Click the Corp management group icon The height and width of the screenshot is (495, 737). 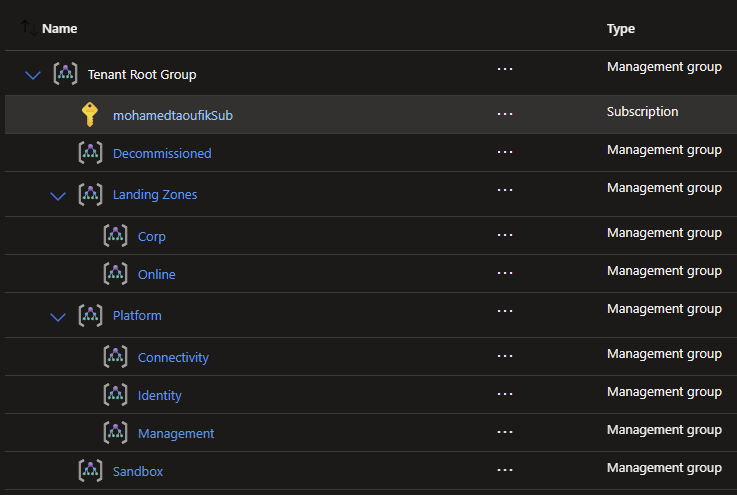click(115, 236)
